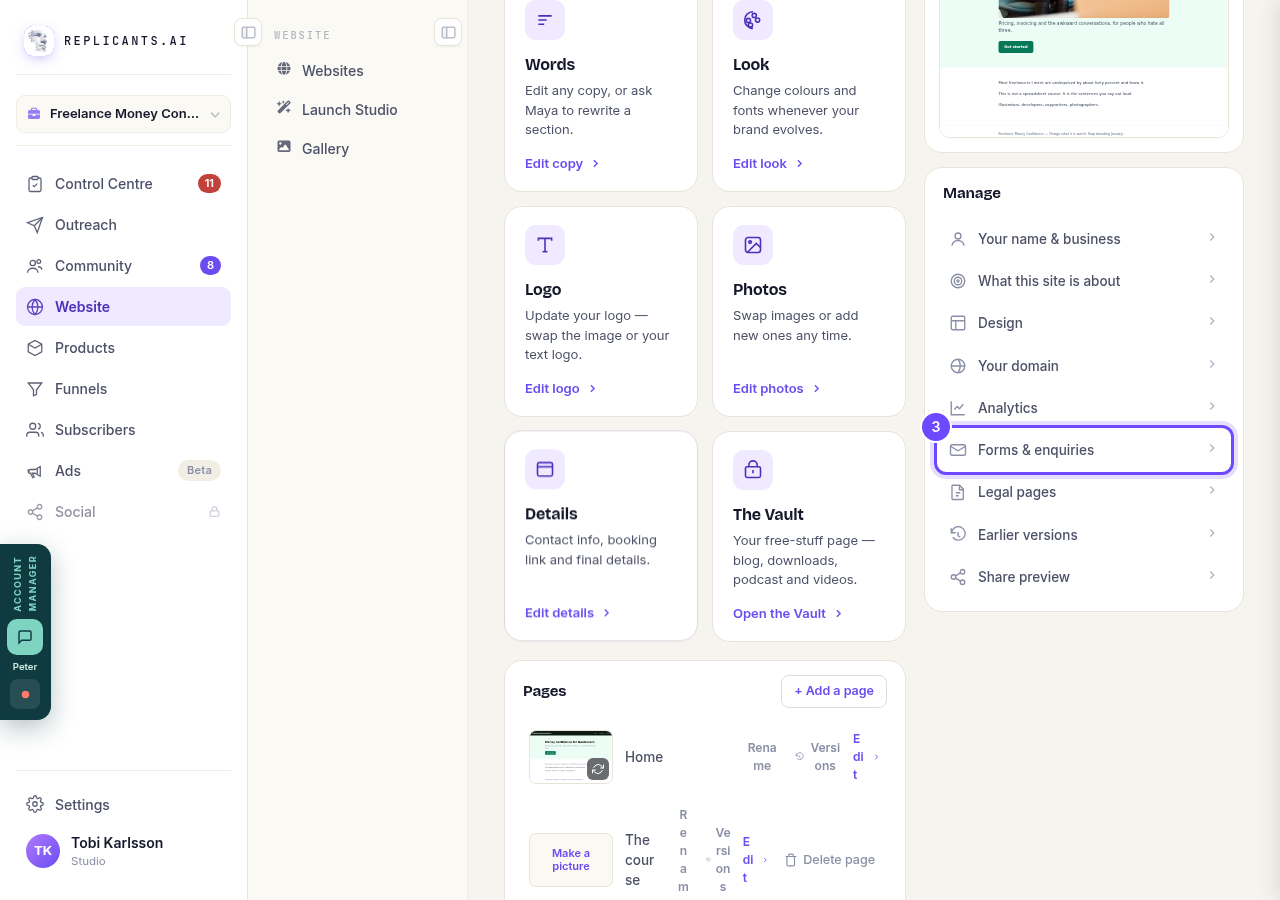Open the Freelance Money Con... workspace dropdown
The image size is (1280, 900).
pos(123,114)
